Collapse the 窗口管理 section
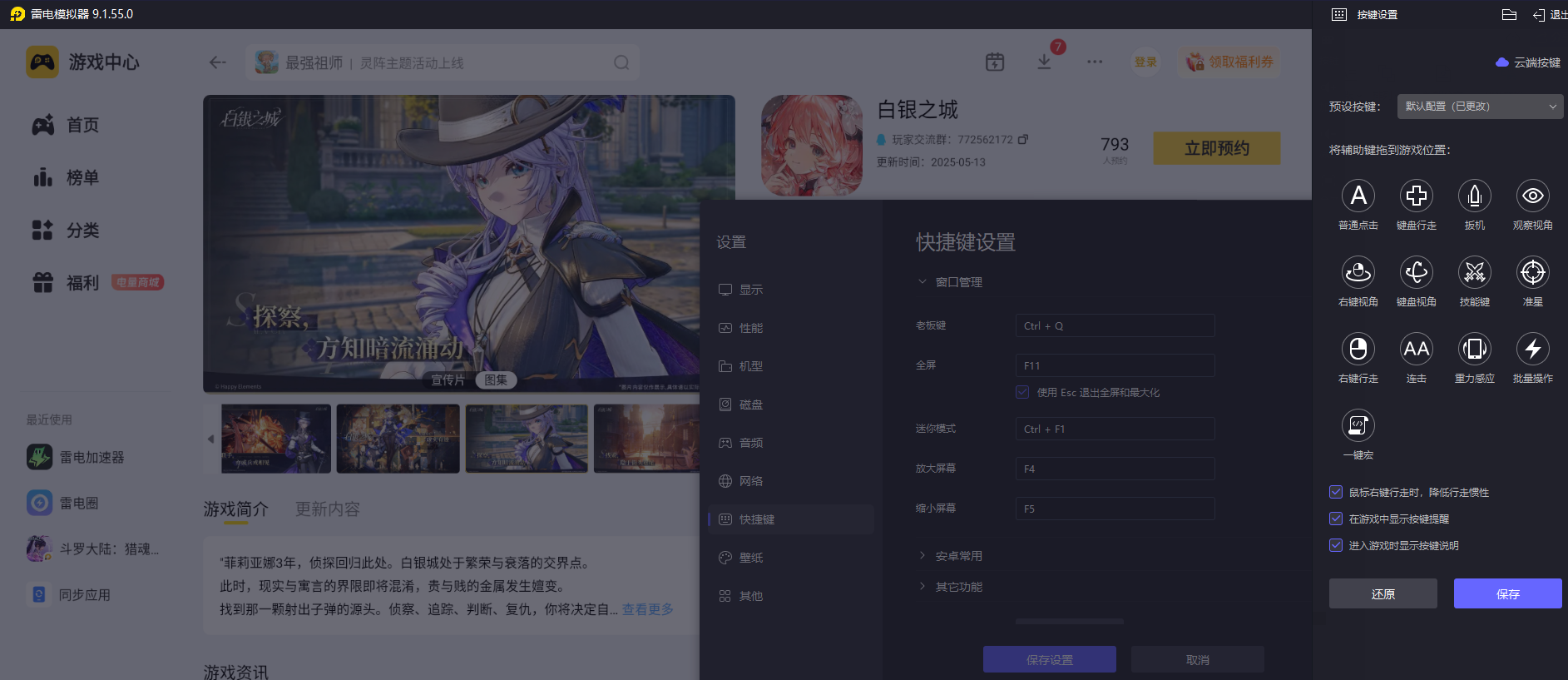Image resolution: width=1568 pixels, height=680 pixels. (x=950, y=282)
